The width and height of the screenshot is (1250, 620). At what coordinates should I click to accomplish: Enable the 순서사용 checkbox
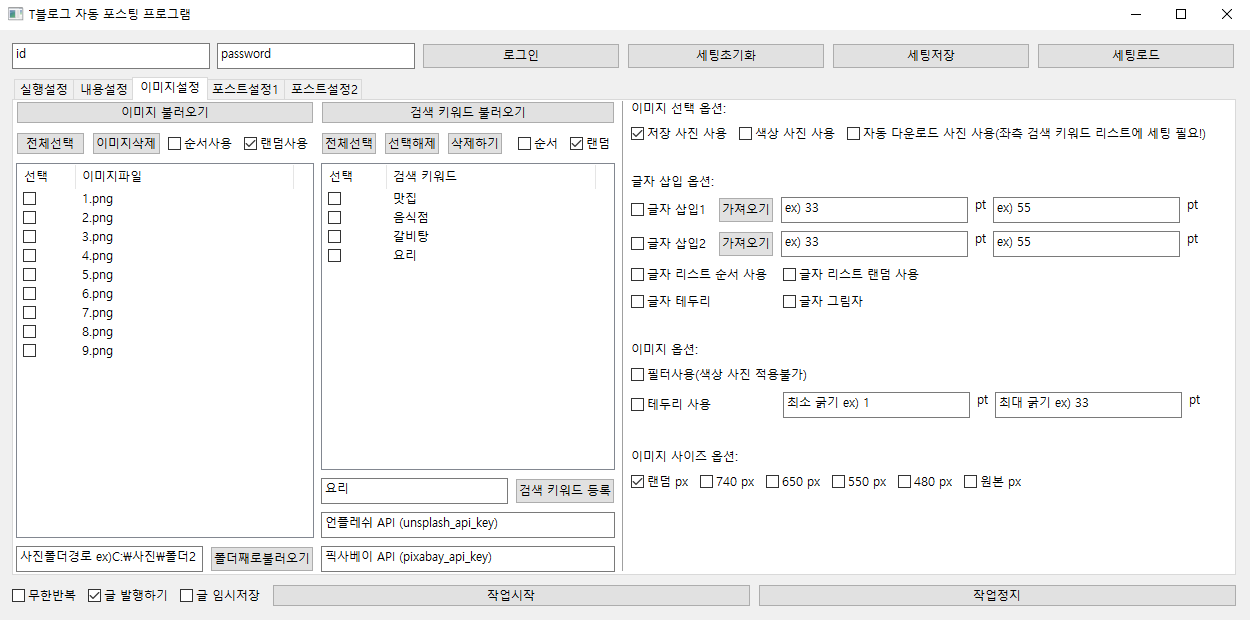175,143
